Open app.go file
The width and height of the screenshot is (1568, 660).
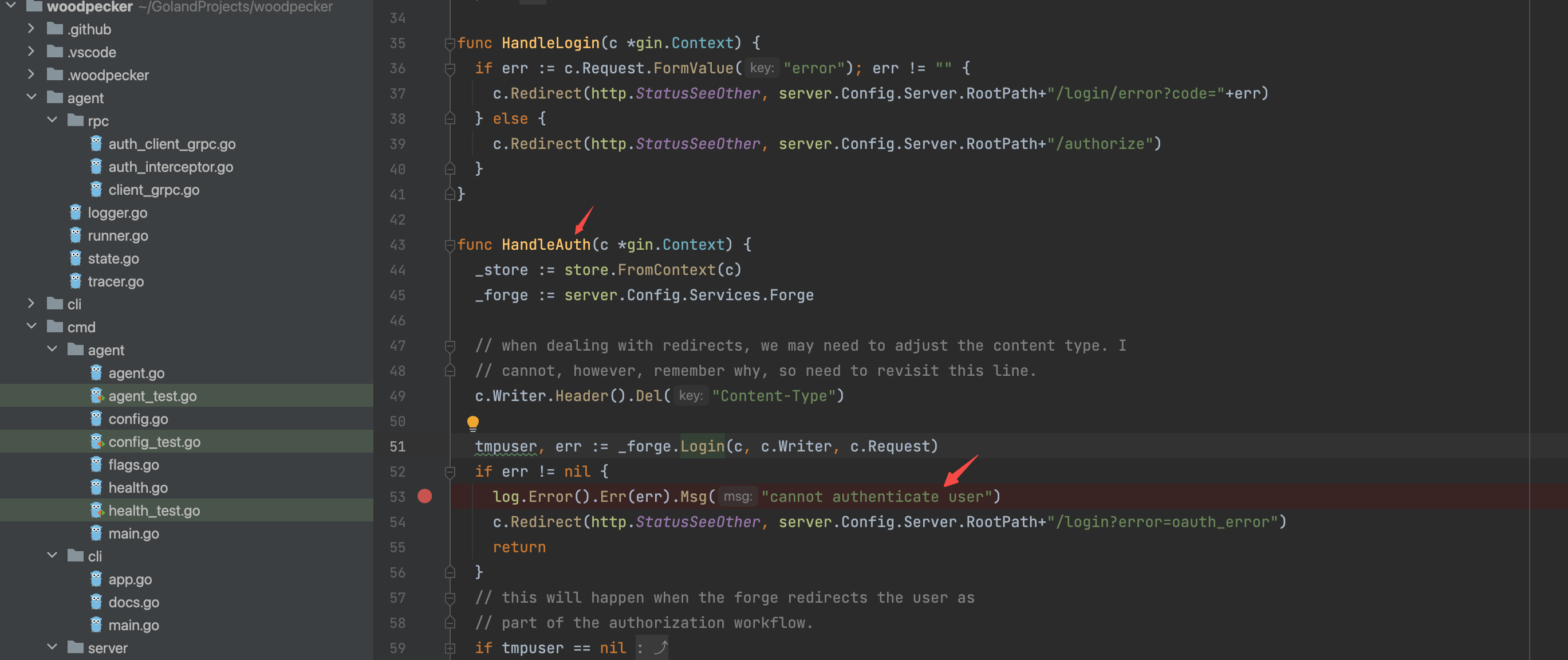point(130,579)
